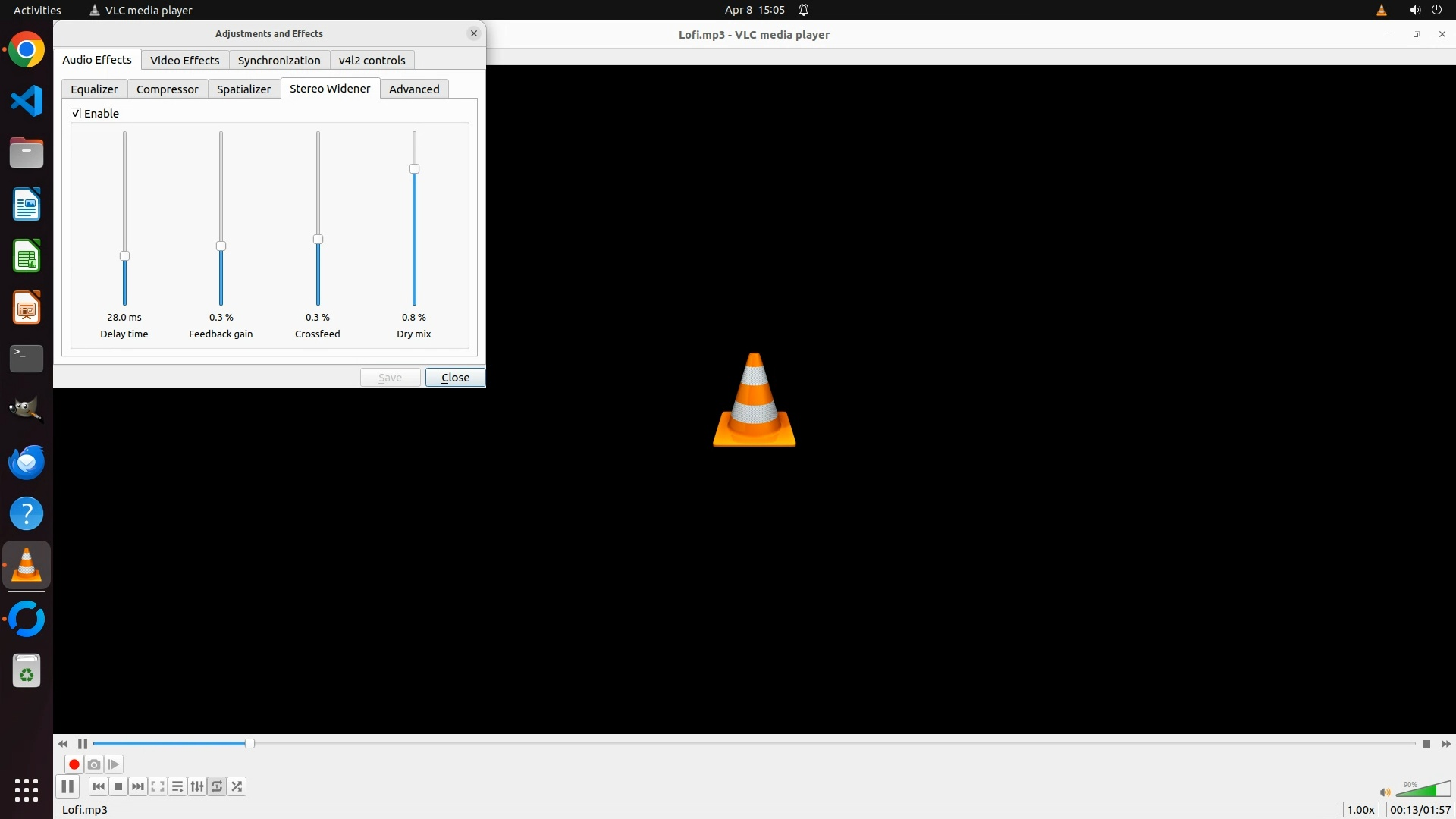
Task: Take a snapshot with camera icon
Action: click(x=94, y=764)
